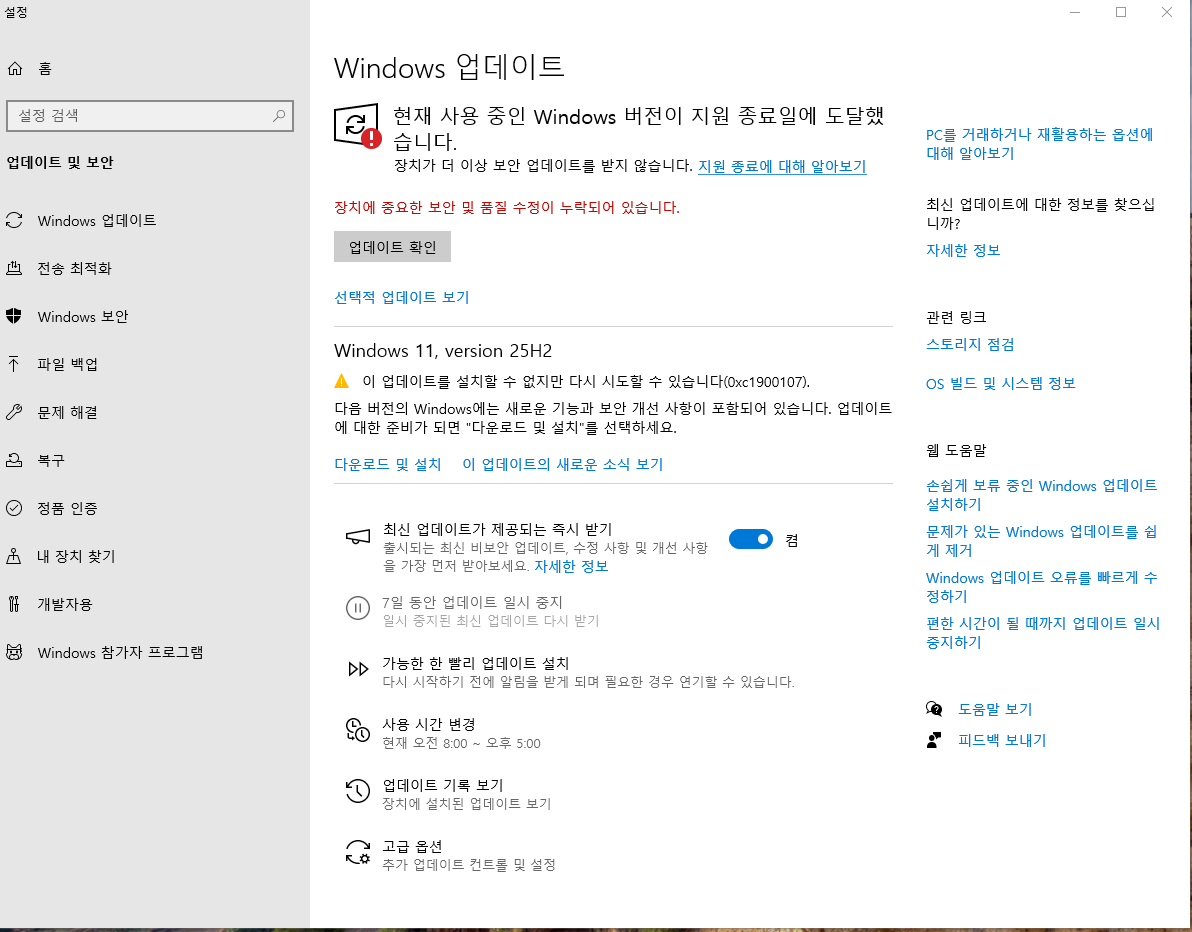The image size is (1192, 932).
Task: Open Windows 업데이트 오류를 빠르게 수정하기 link
Action: [1041, 587]
